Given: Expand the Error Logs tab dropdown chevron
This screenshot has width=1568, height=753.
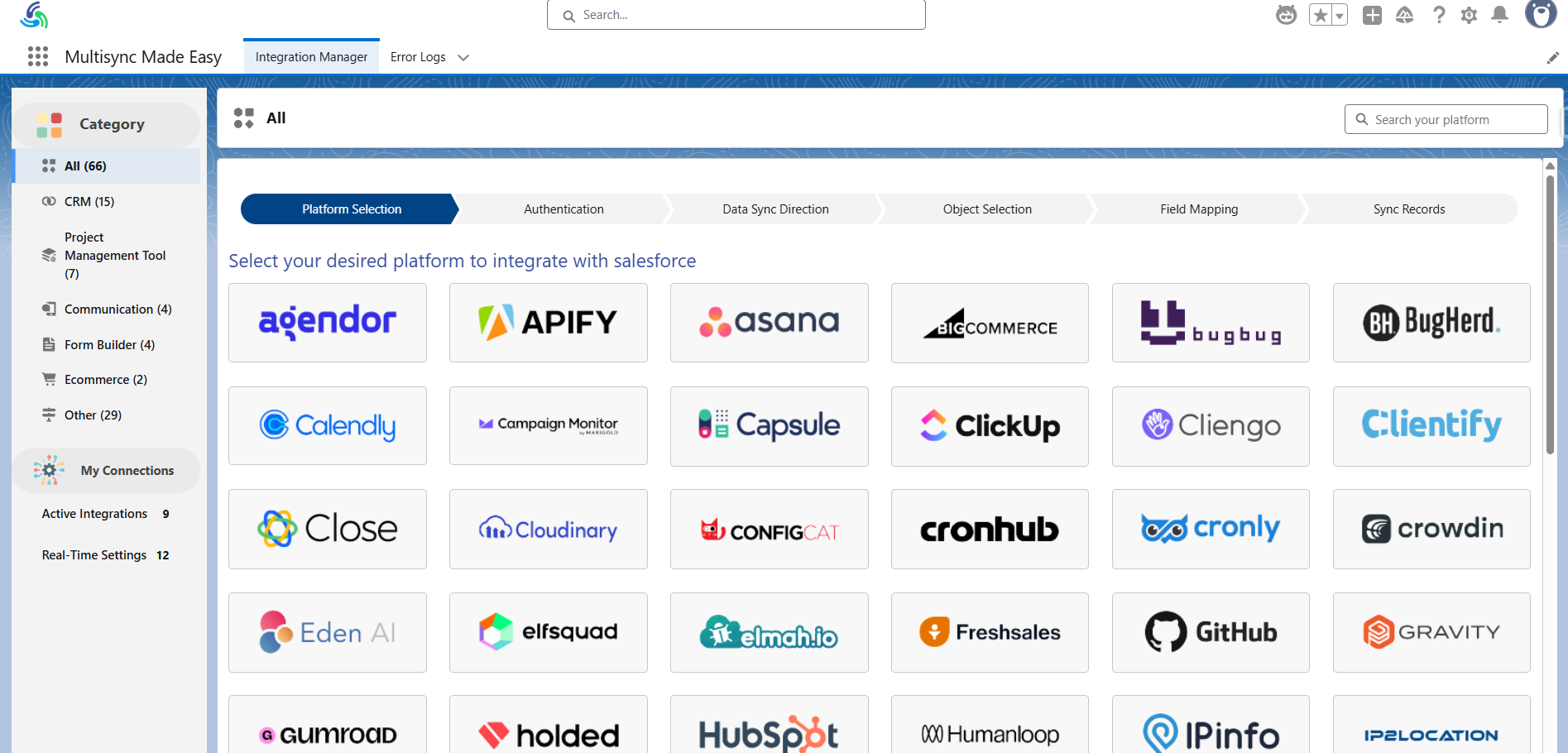Looking at the screenshot, I should pyautogui.click(x=463, y=57).
